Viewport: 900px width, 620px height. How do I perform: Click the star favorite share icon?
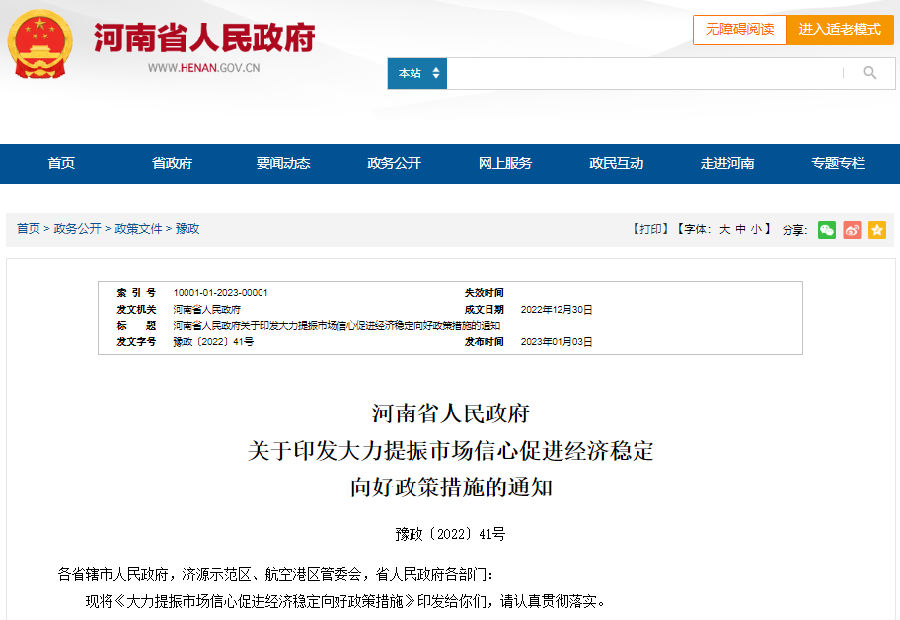pos(877,230)
